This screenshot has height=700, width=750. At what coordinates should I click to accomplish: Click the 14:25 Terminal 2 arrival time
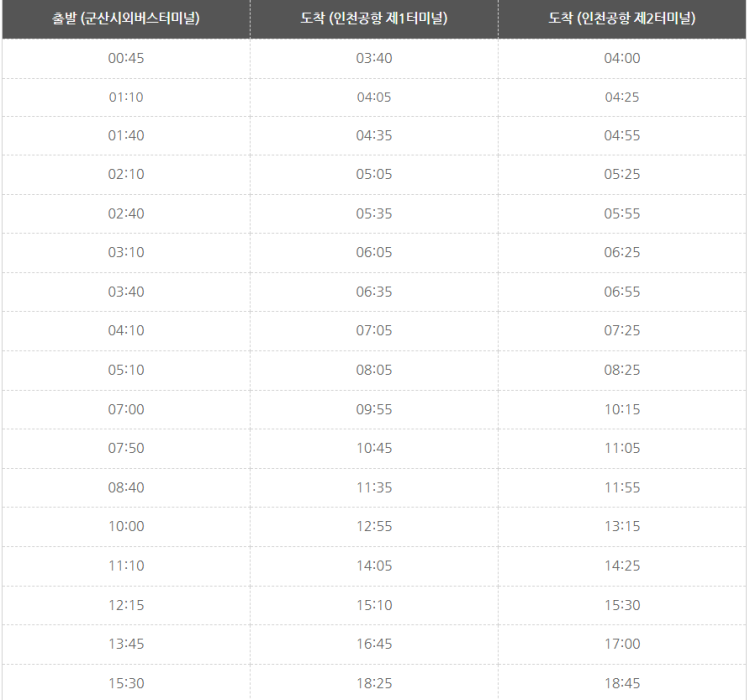622,566
